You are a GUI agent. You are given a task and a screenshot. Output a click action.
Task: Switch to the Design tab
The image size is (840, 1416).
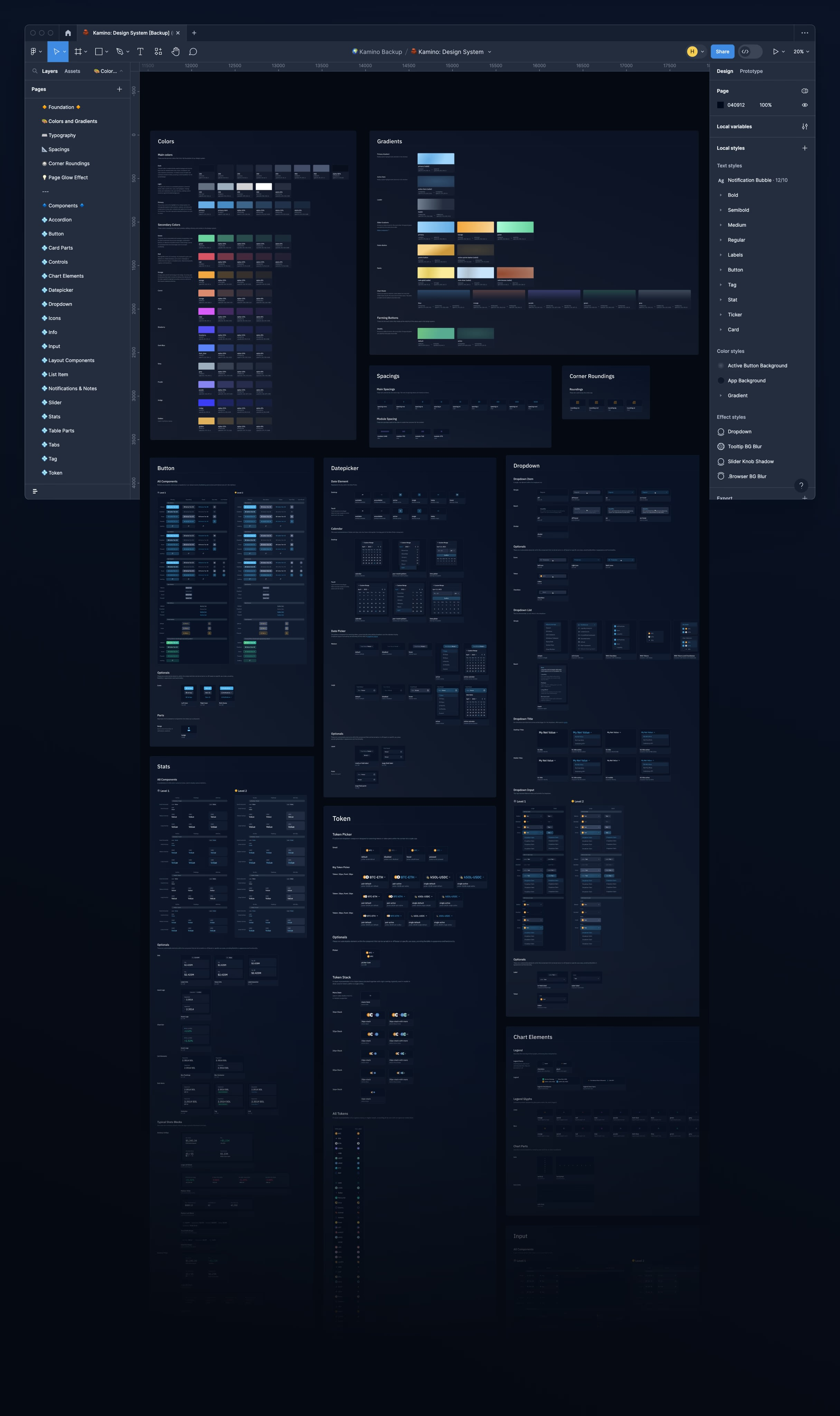725,71
